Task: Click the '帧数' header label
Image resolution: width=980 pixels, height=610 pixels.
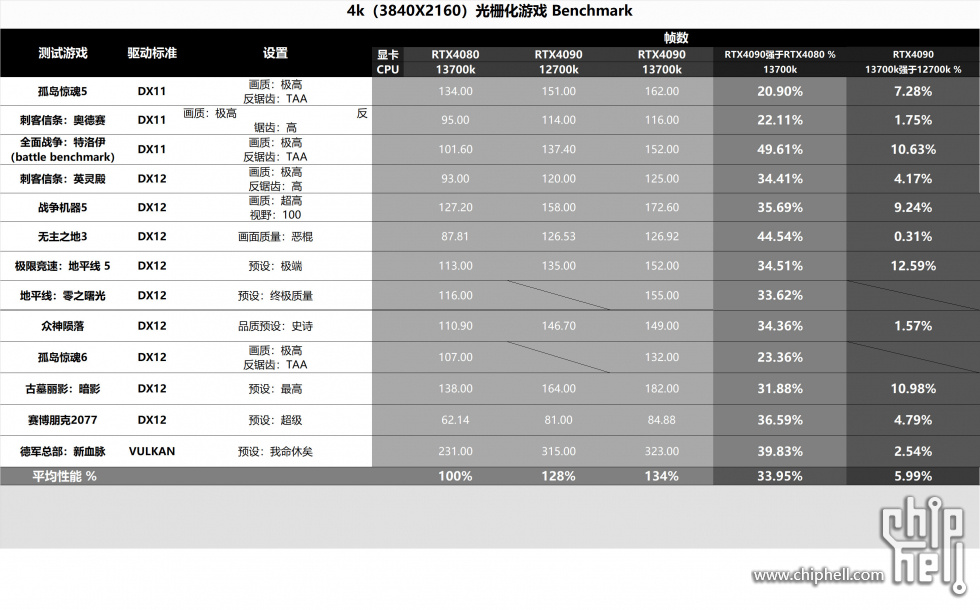Action: click(676, 38)
